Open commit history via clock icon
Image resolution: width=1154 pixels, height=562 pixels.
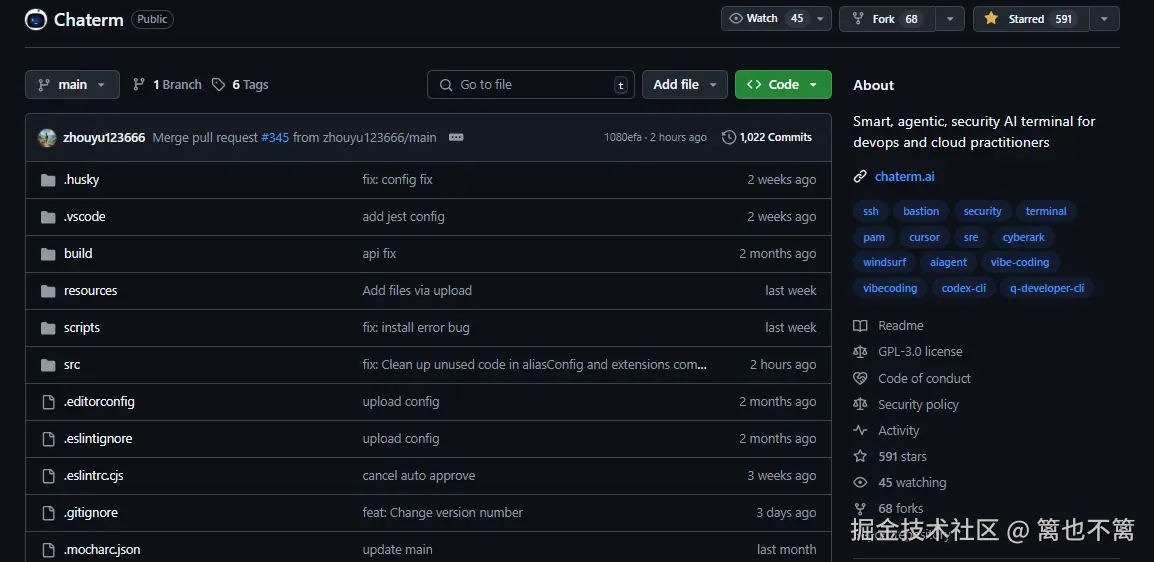click(729, 138)
